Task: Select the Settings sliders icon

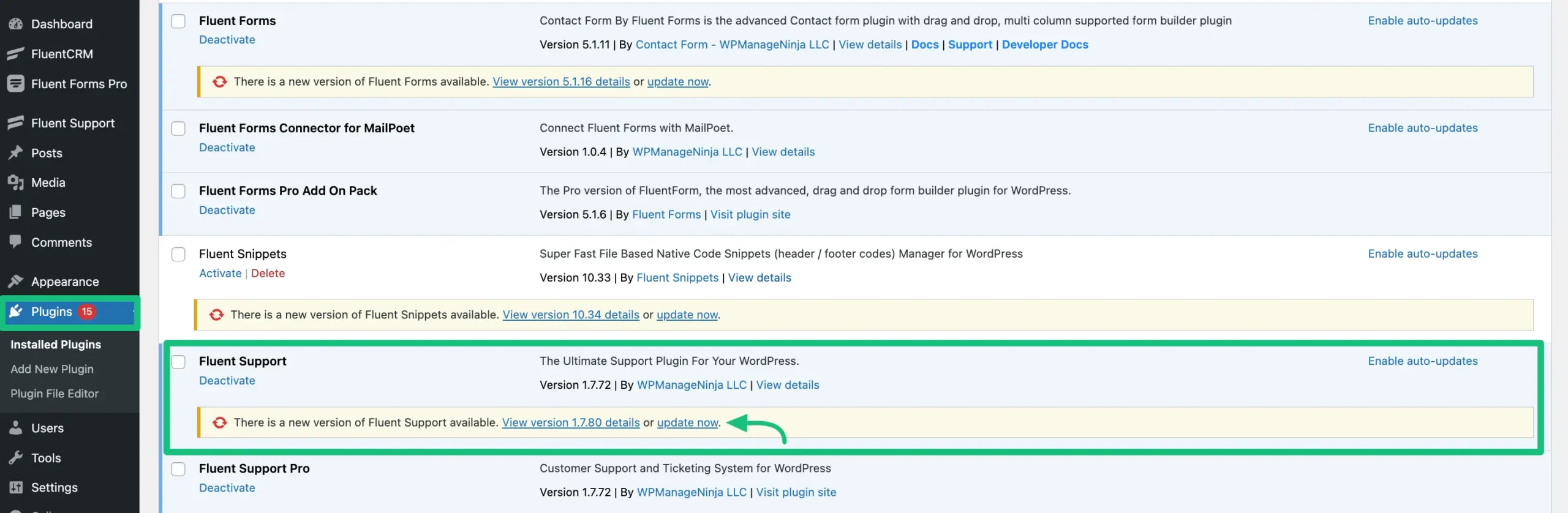Action: pyautogui.click(x=17, y=487)
